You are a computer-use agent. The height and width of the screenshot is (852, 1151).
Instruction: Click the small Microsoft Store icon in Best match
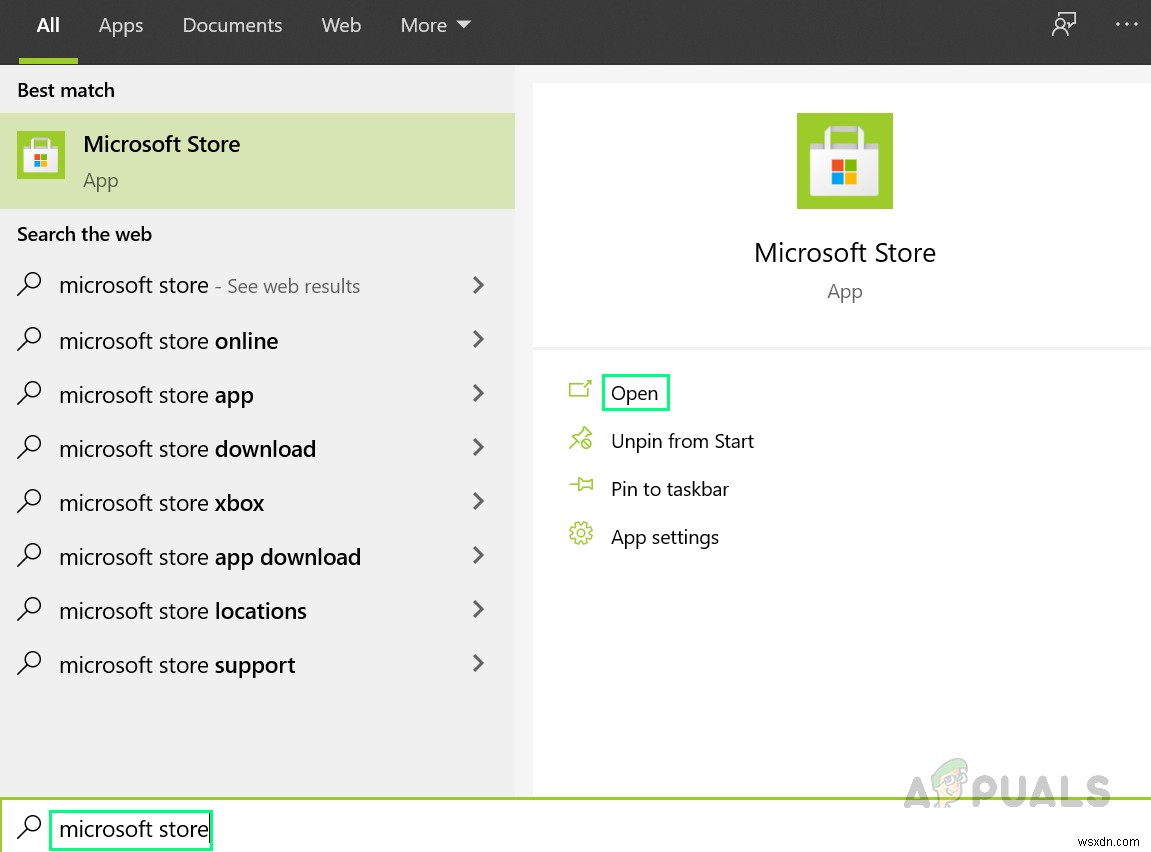pyautogui.click(x=41, y=155)
